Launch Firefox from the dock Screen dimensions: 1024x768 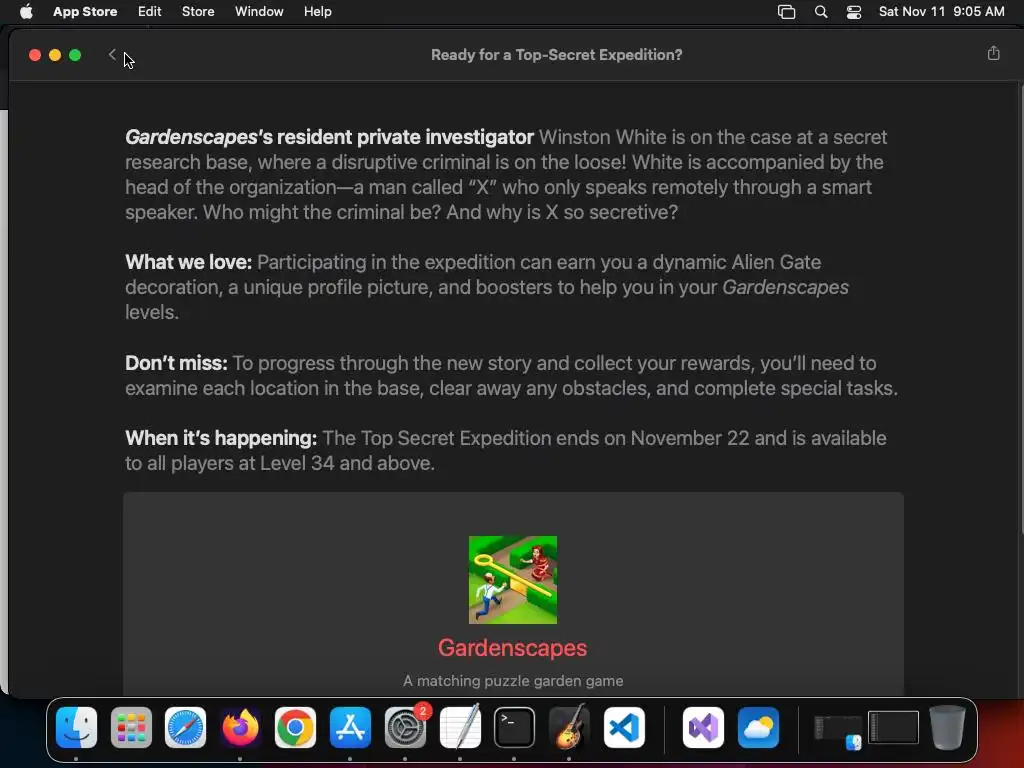tap(240, 728)
